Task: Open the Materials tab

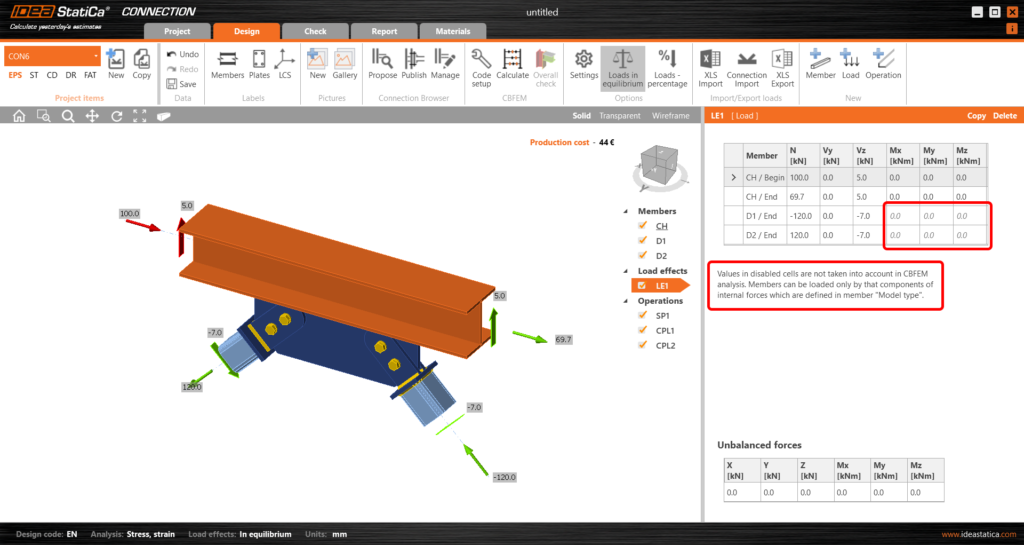Action: pos(453,31)
